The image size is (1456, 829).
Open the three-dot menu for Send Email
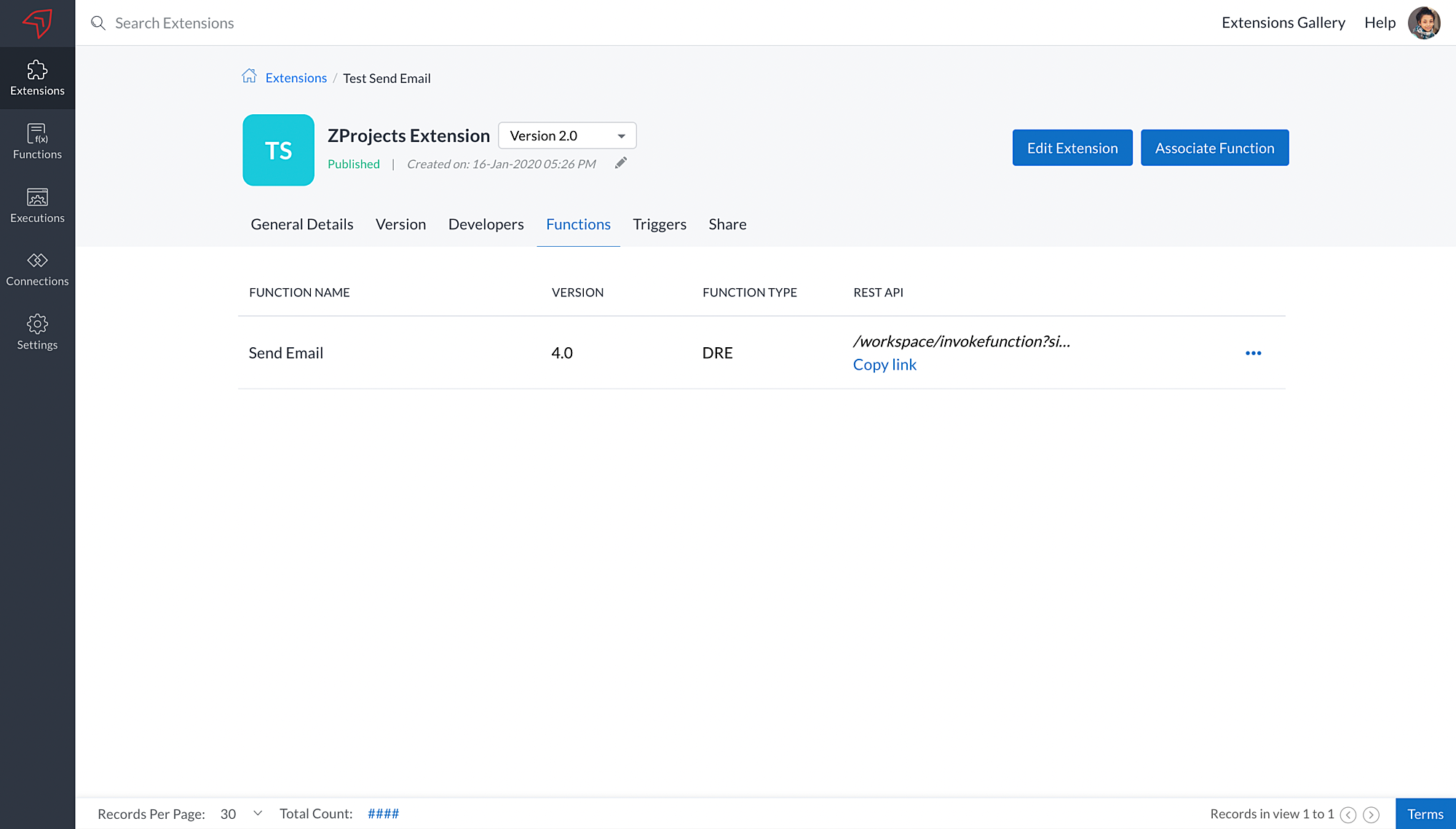1253,353
